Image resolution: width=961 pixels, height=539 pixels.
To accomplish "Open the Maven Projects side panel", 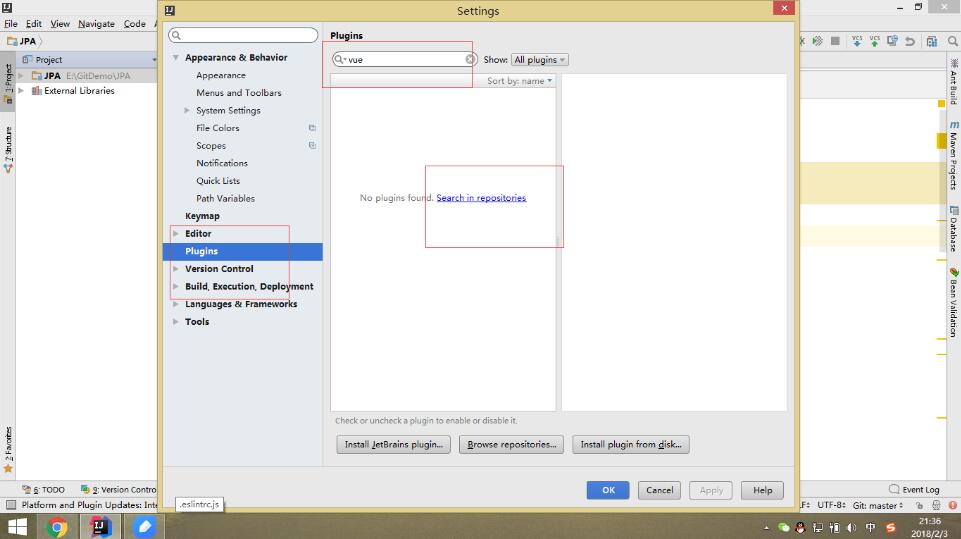I will (954, 155).
